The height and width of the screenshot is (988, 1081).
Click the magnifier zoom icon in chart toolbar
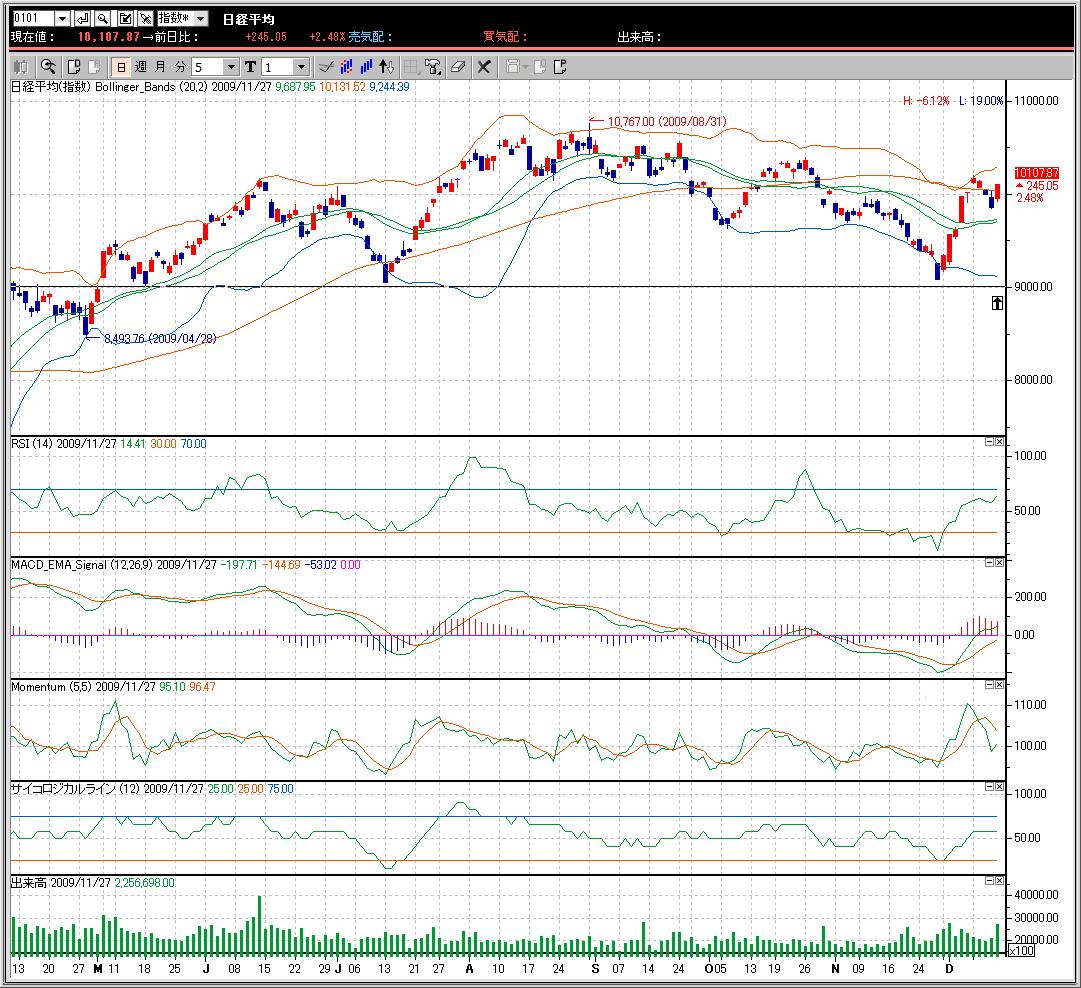[x=47, y=67]
